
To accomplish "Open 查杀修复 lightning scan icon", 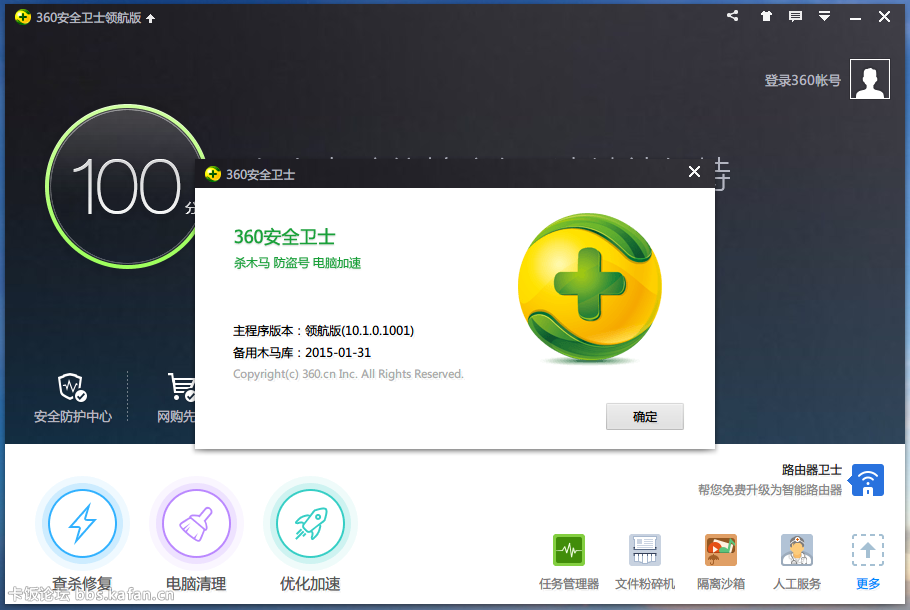I will tap(82, 524).
